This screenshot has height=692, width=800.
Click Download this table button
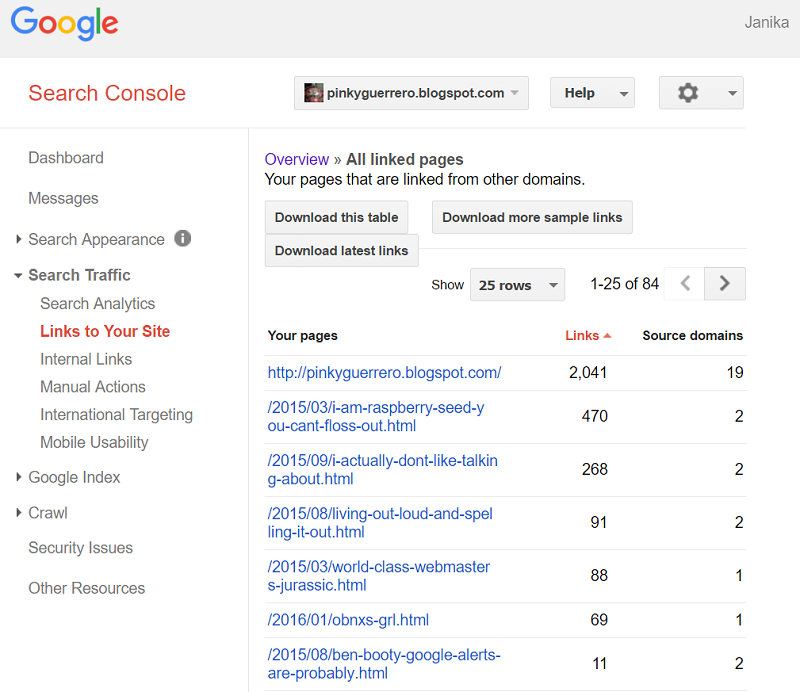click(336, 217)
